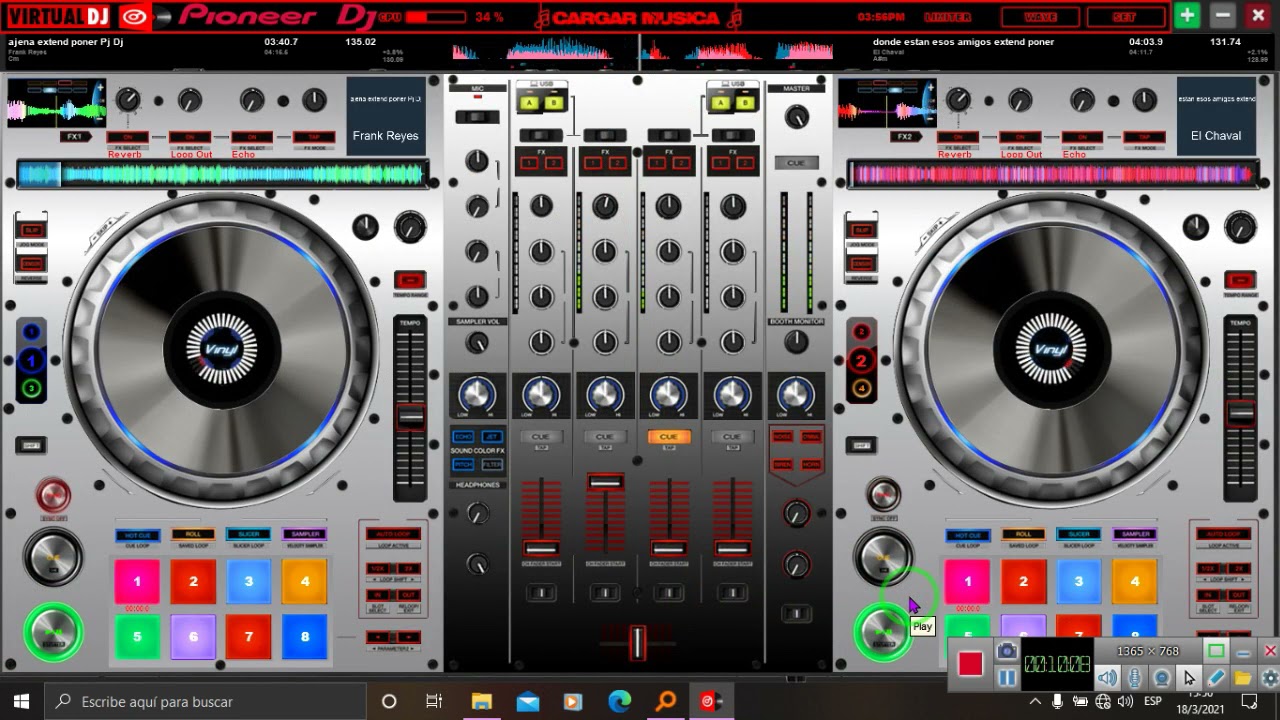
Task: Click the right deck track waveform strip
Action: (1052, 174)
